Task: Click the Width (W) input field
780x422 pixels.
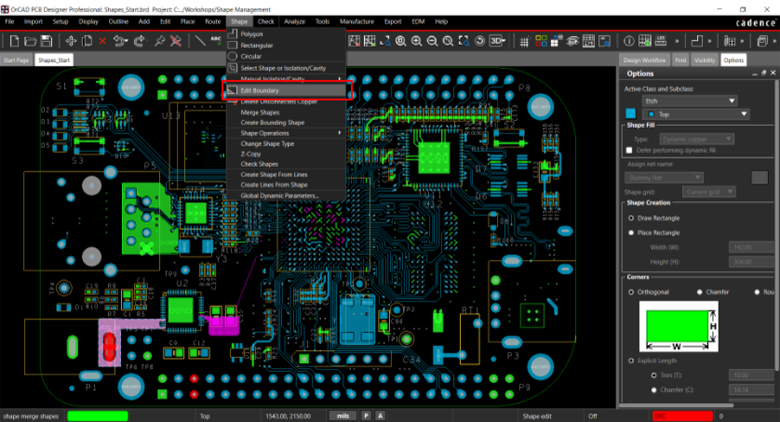Action: pyautogui.click(x=752, y=247)
